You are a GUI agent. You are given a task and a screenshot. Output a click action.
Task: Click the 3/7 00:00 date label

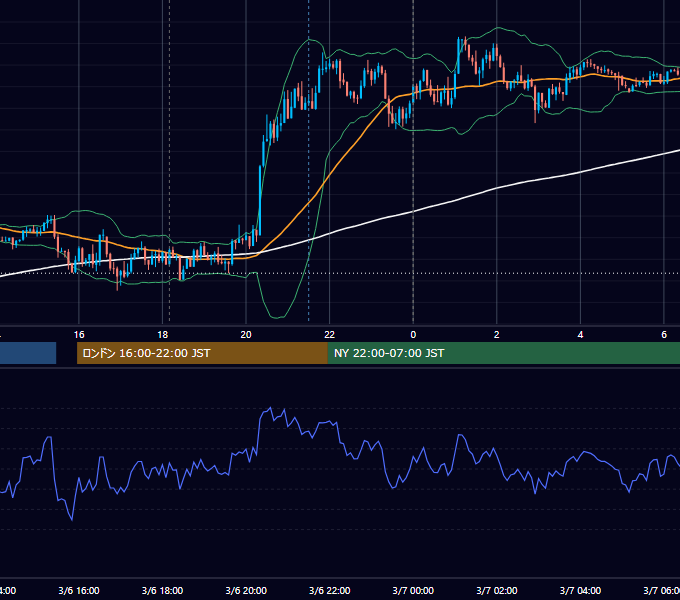pos(413,590)
